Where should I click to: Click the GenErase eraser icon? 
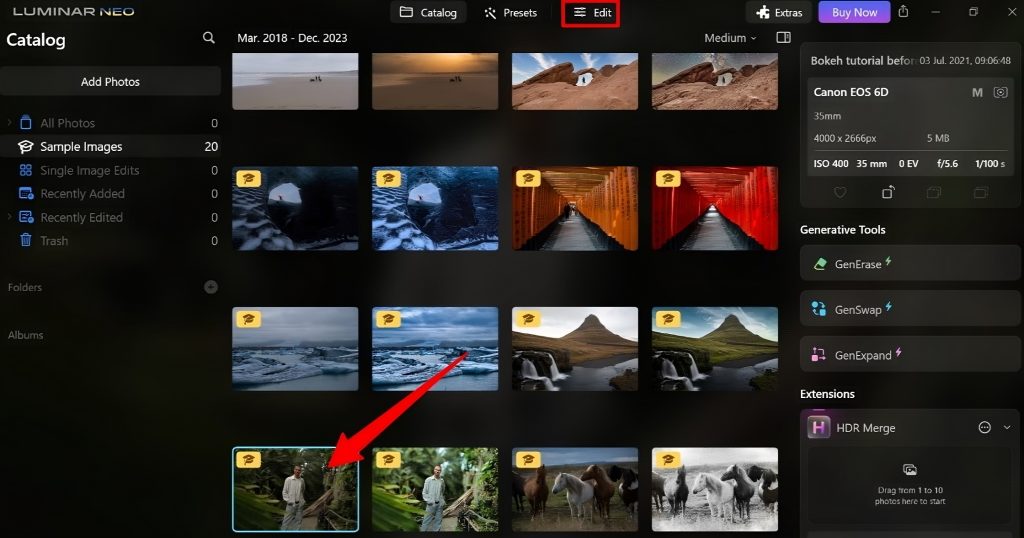(820, 264)
